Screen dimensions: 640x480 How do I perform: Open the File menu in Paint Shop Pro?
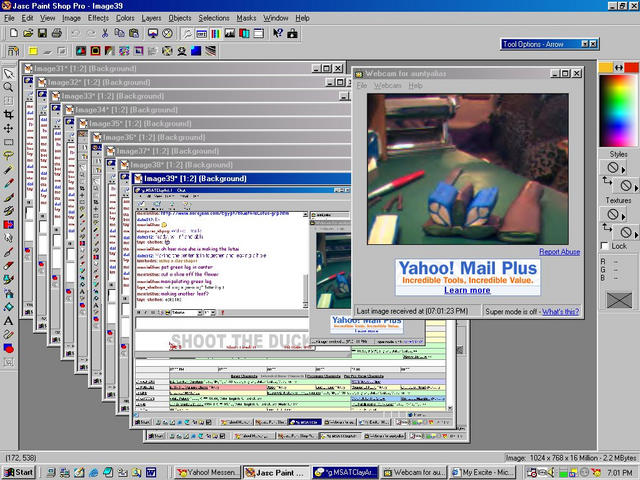9,18
